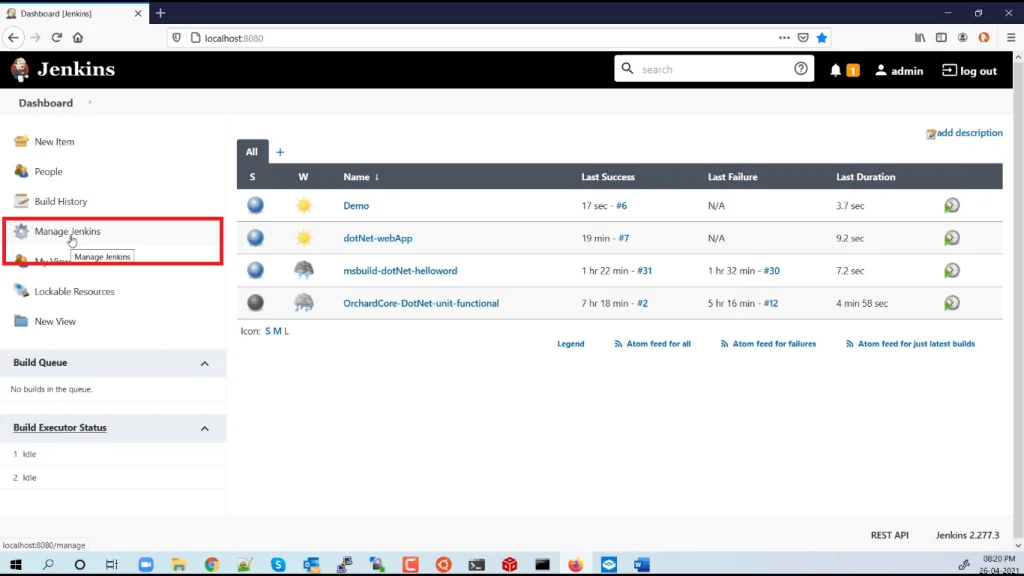This screenshot has width=1024, height=576.
Task: Open Skype from the taskbar
Action: tap(278, 564)
